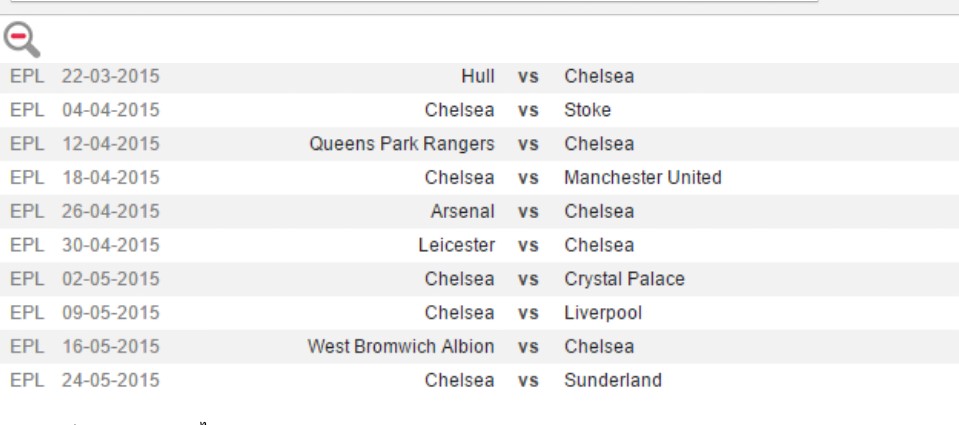Click the 26-04-2015 fixture date
The width and height of the screenshot is (959, 425).
pyautogui.click(x=110, y=212)
